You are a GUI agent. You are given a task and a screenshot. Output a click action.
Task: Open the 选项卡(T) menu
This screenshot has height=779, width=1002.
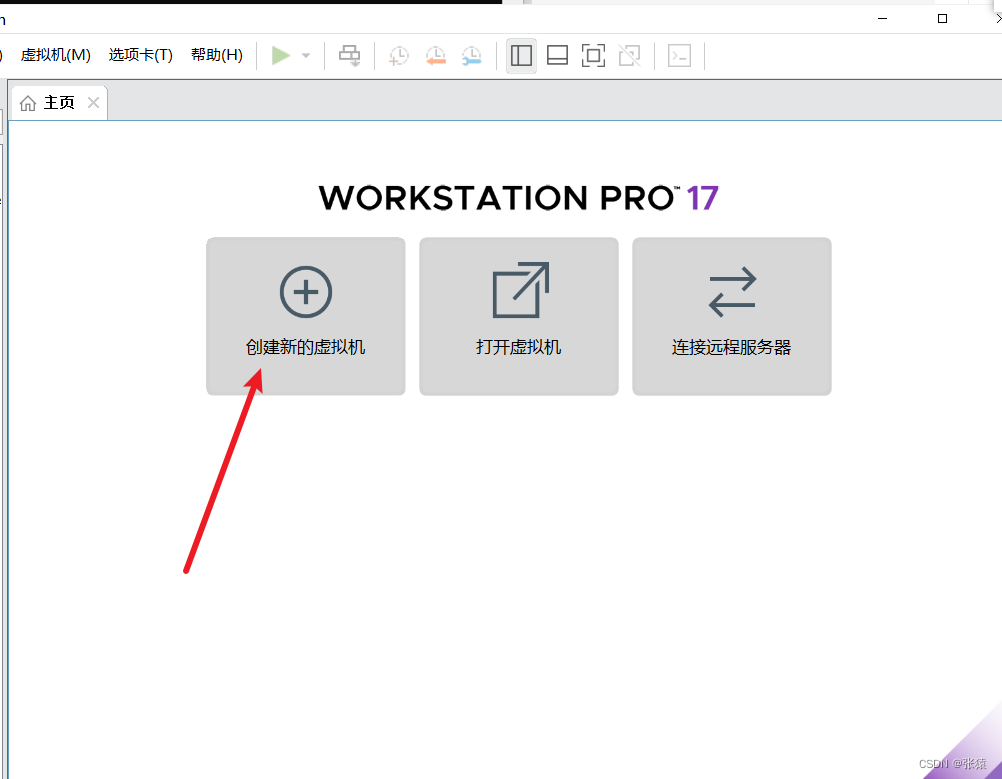point(141,55)
